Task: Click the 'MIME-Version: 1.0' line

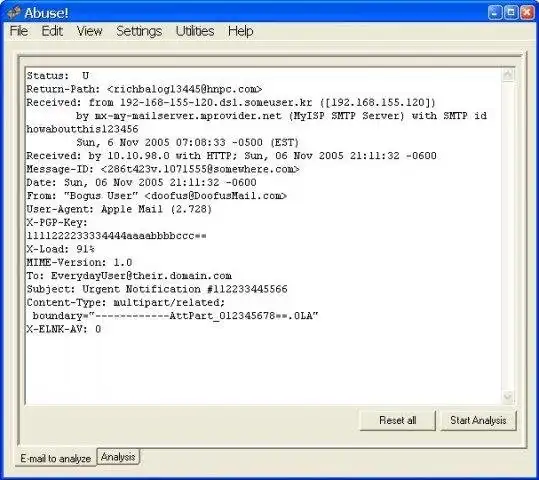Action: 79,263
